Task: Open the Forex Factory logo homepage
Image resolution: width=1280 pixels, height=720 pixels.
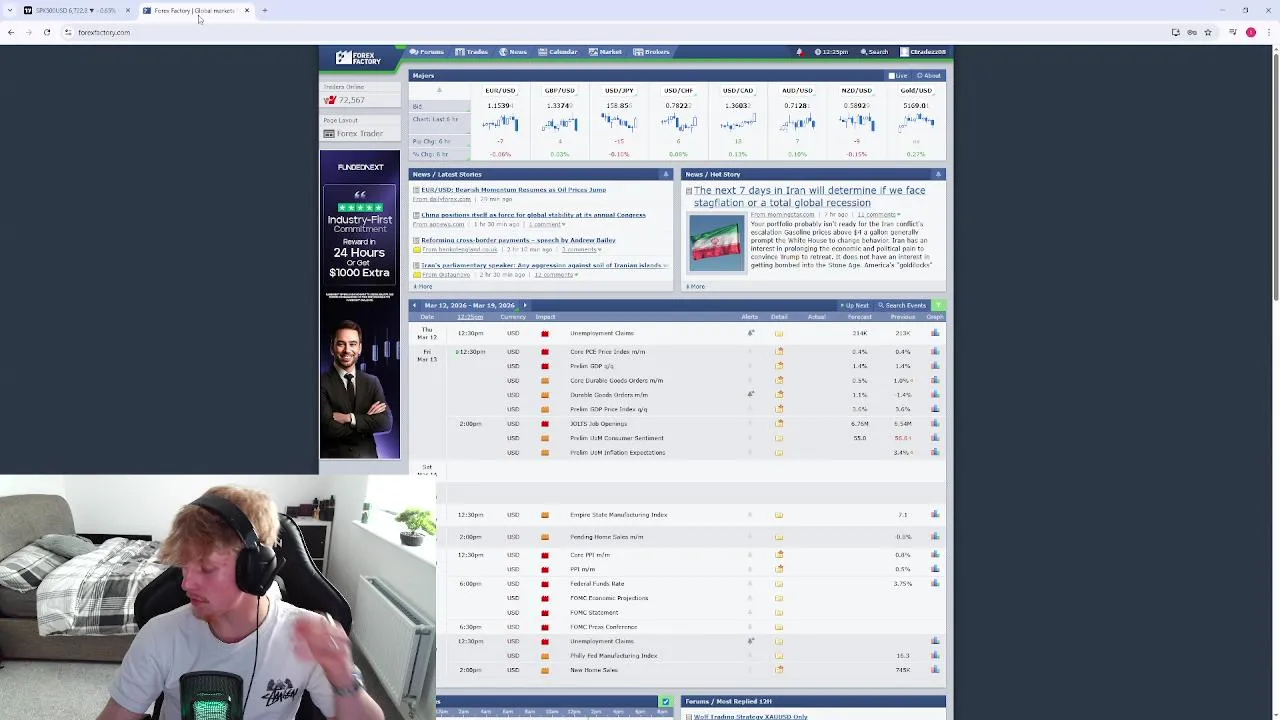Action: click(358, 58)
